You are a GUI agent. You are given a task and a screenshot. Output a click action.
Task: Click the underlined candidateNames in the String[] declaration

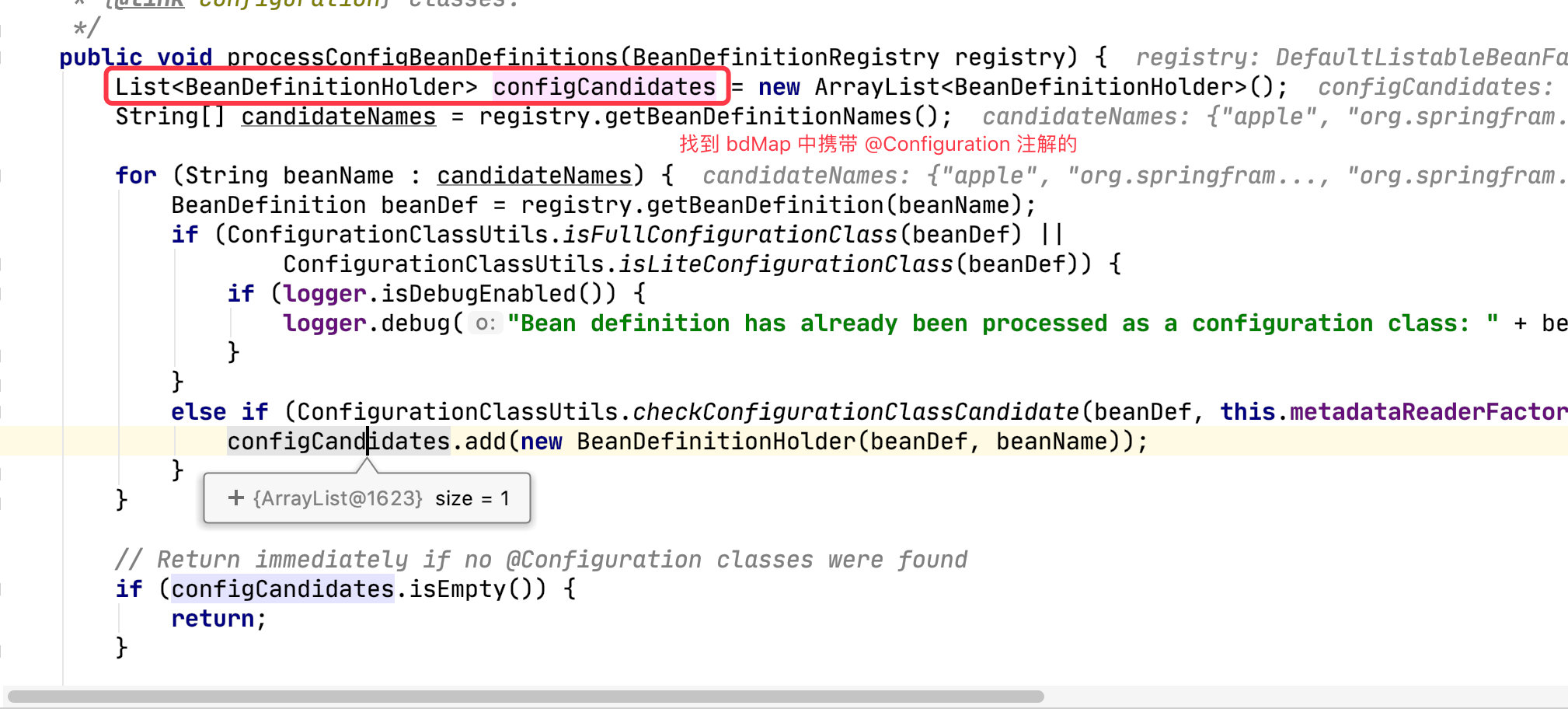338,117
